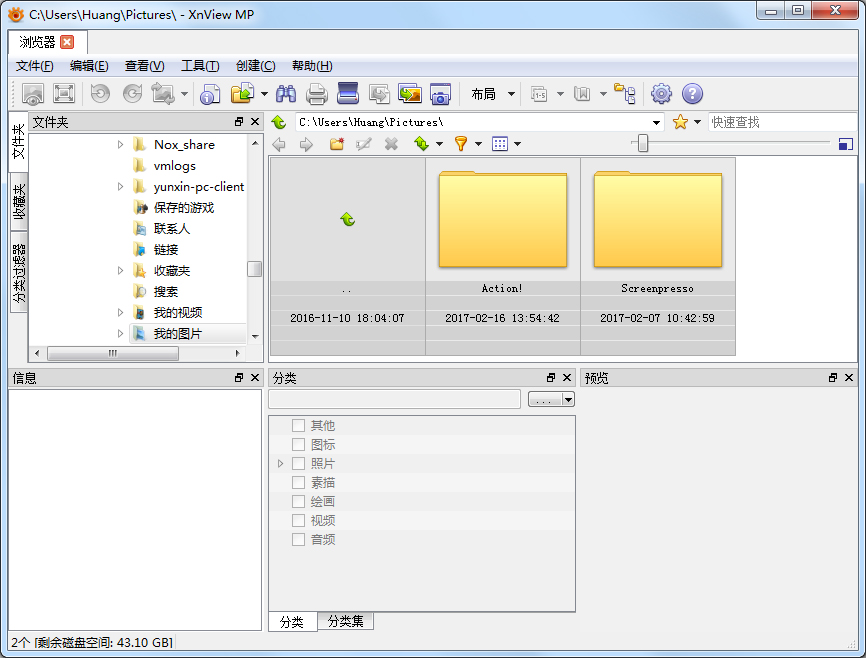Open the slideshow icon
This screenshot has width=866, height=658.
(410, 94)
